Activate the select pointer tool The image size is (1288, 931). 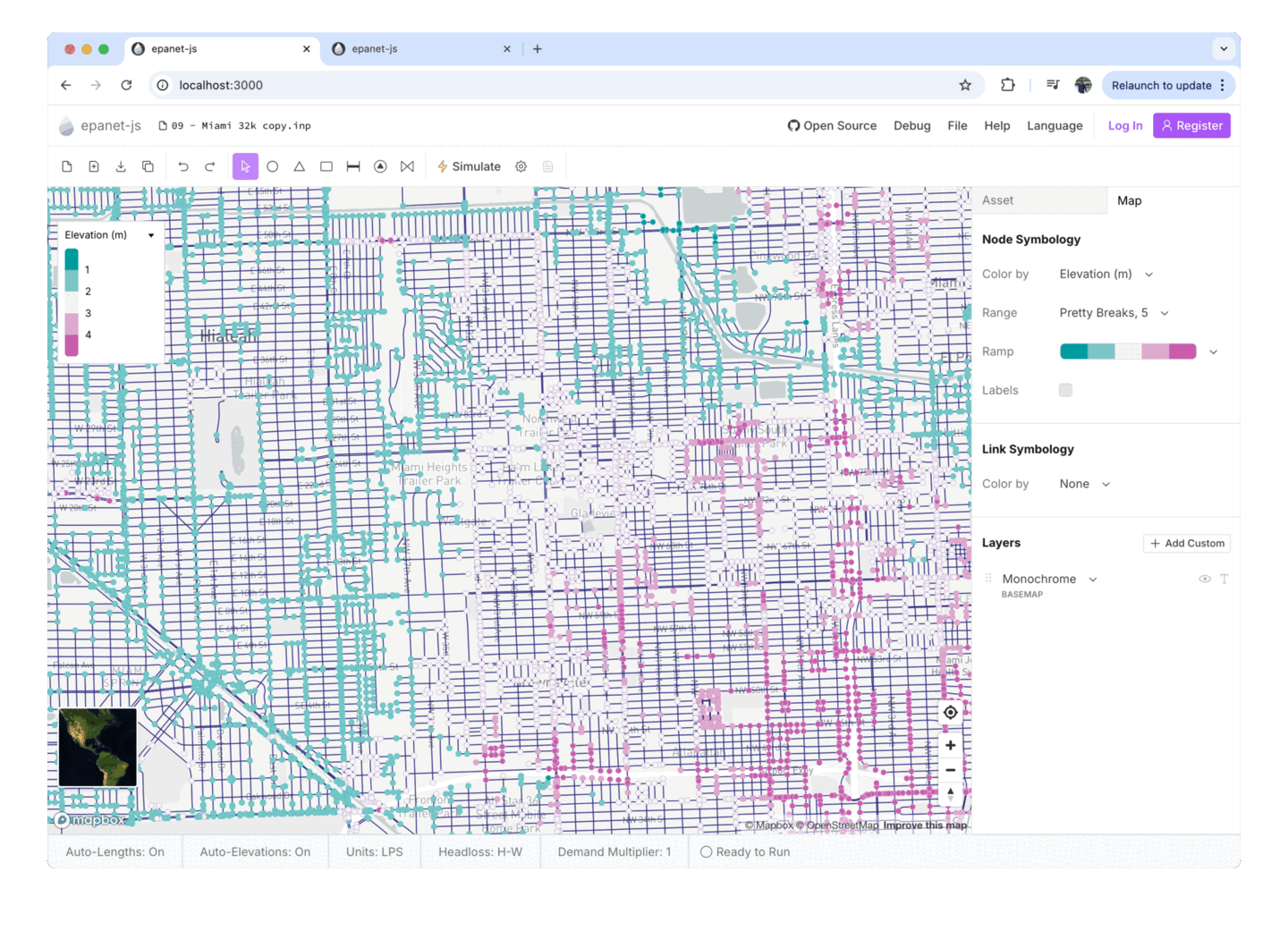click(x=245, y=166)
